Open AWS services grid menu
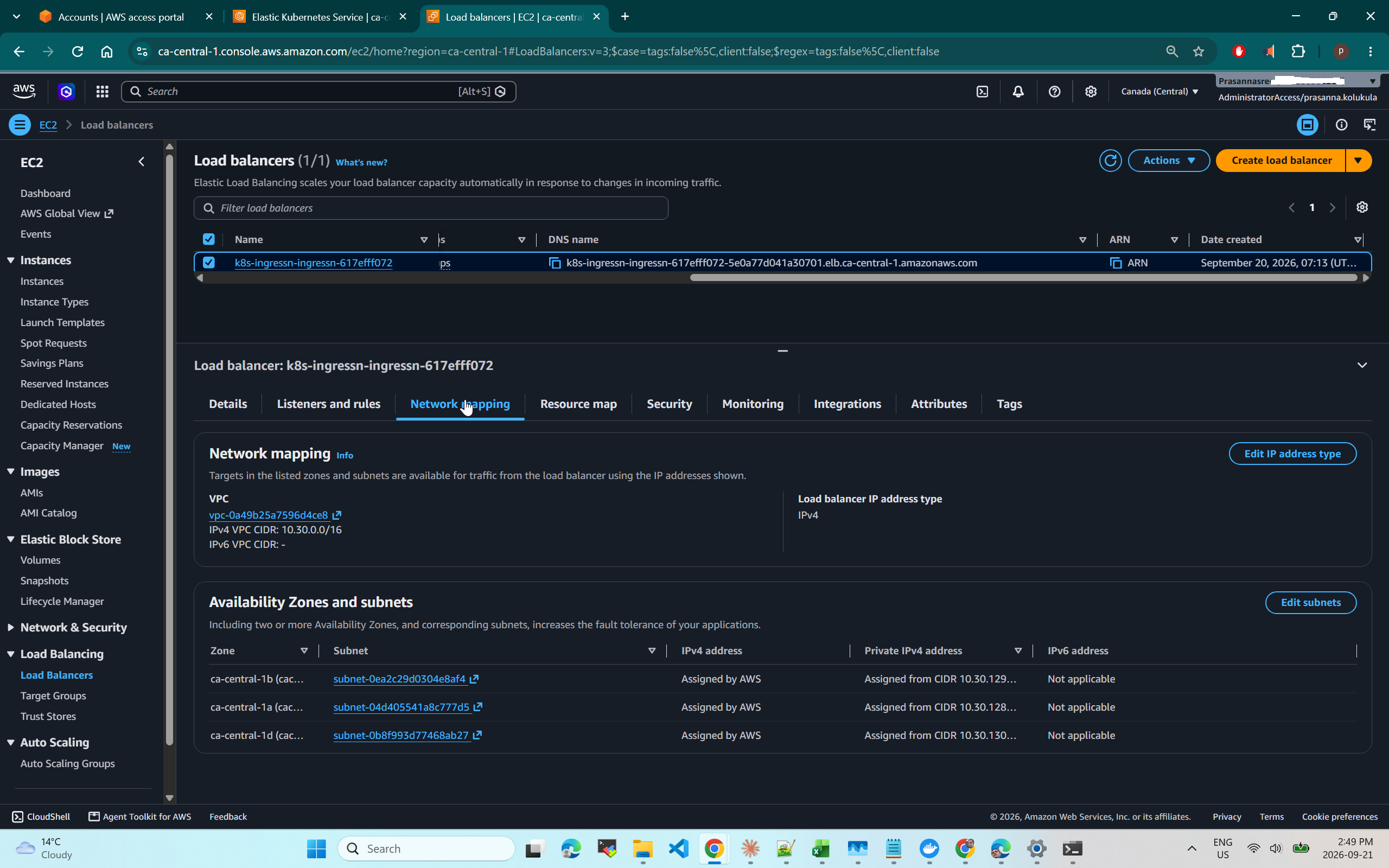The width and height of the screenshot is (1389, 868). (x=102, y=91)
